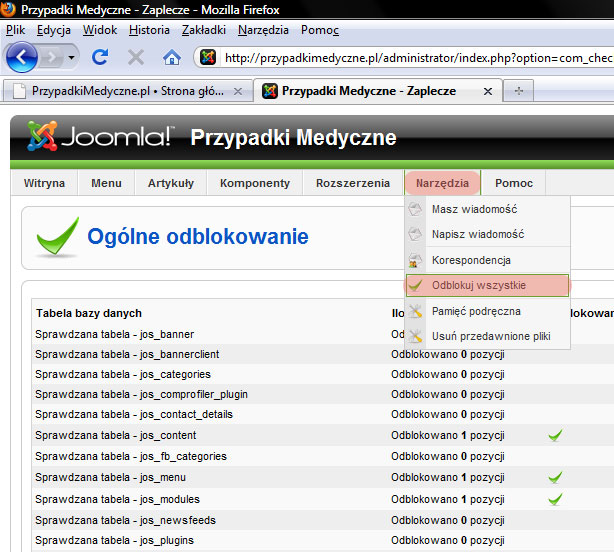Go to the home page icon
This screenshot has height=552, width=614.
click(x=172, y=57)
